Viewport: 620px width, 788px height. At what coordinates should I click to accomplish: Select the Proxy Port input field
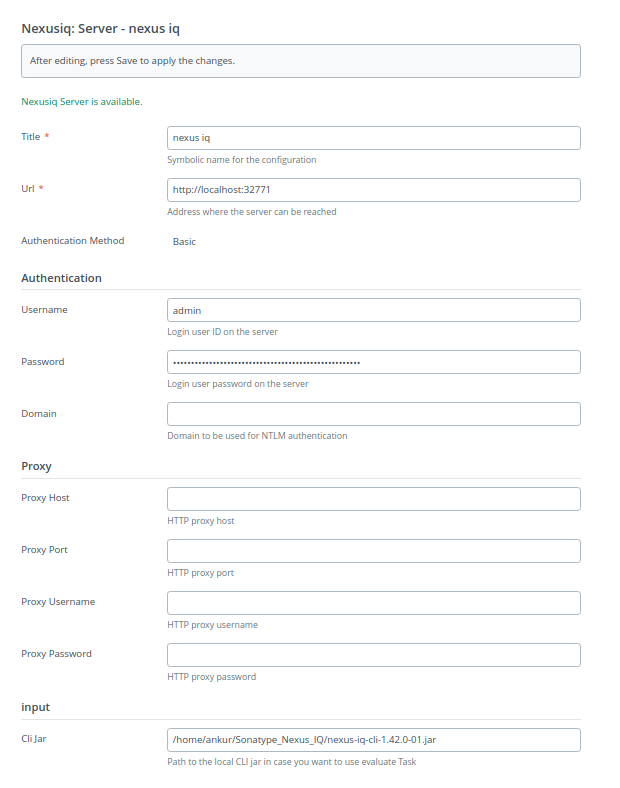point(373,551)
